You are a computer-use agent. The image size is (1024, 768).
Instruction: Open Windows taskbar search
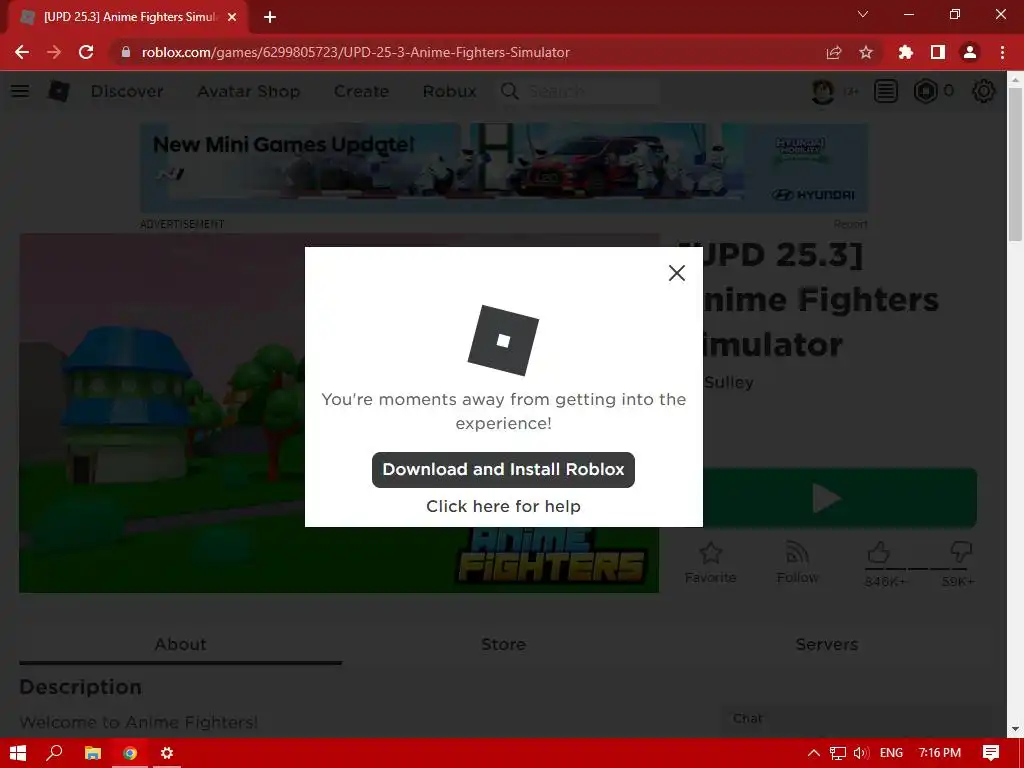pos(55,753)
